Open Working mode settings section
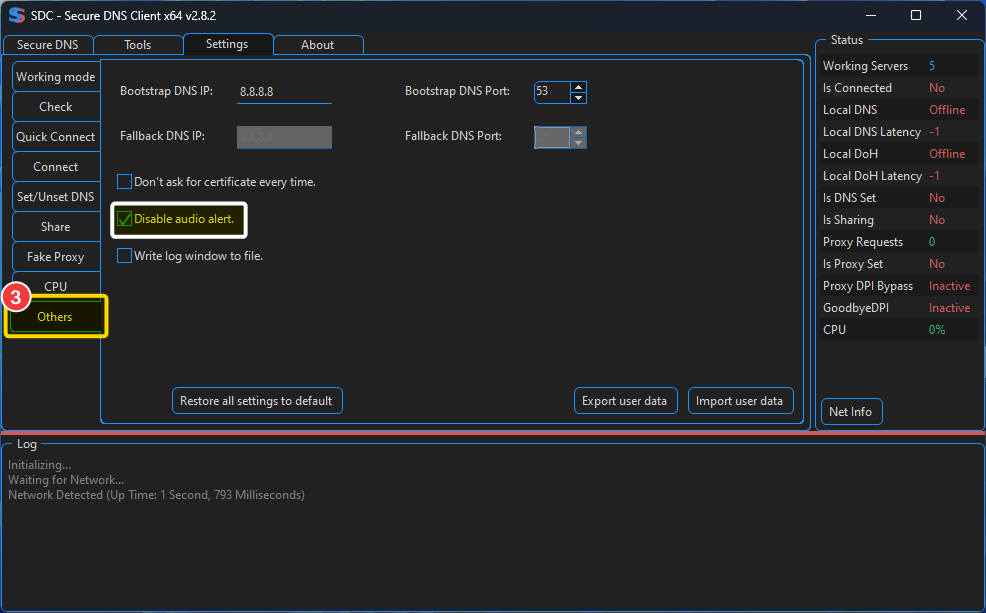The width and height of the screenshot is (986, 613). click(56, 77)
